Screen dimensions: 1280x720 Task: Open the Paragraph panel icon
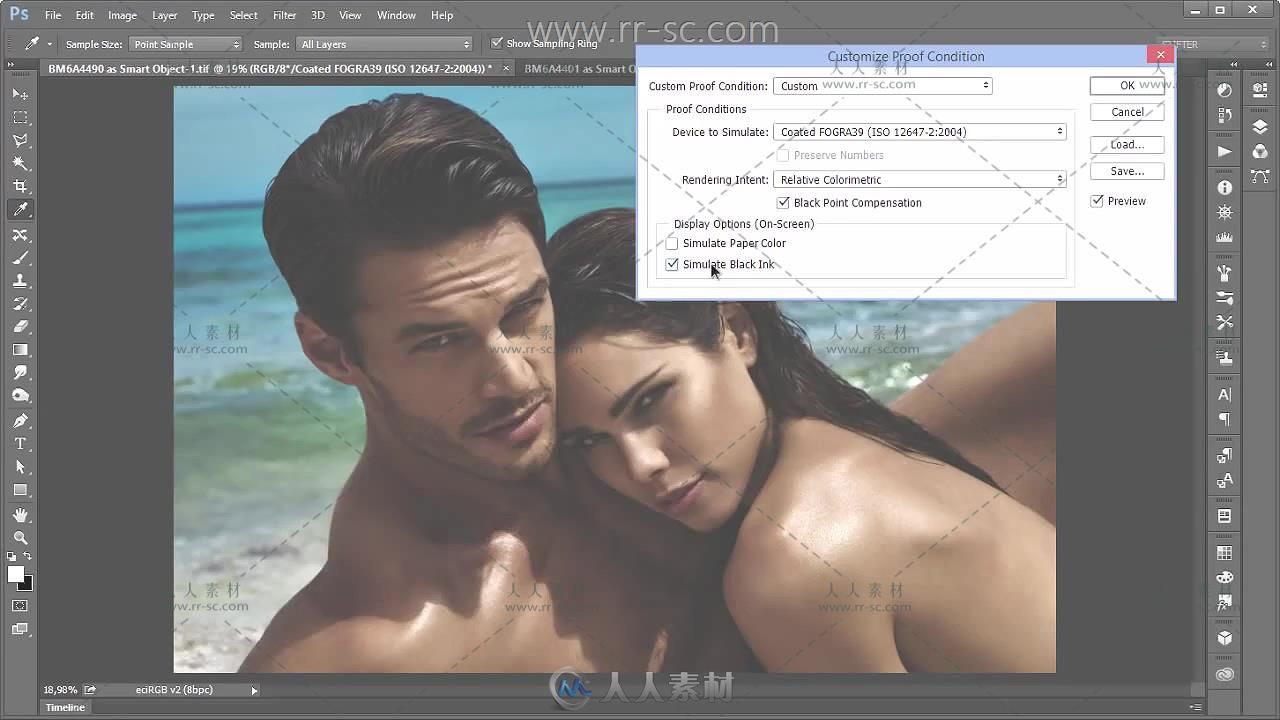point(1225,420)
